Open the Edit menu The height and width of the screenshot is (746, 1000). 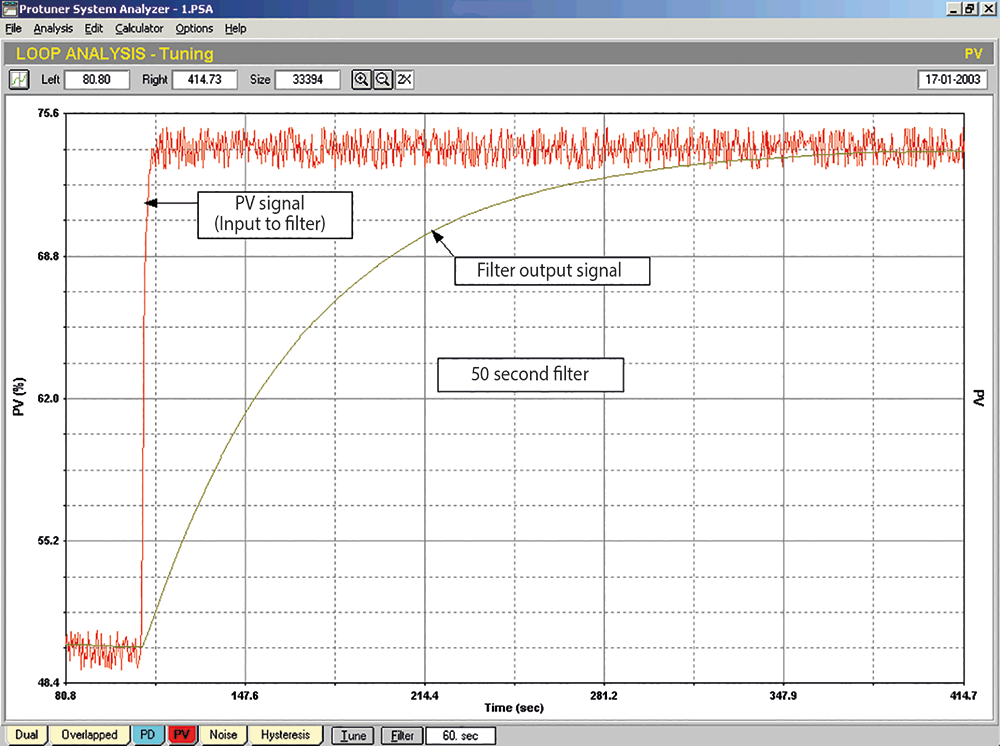pos(94,29)
